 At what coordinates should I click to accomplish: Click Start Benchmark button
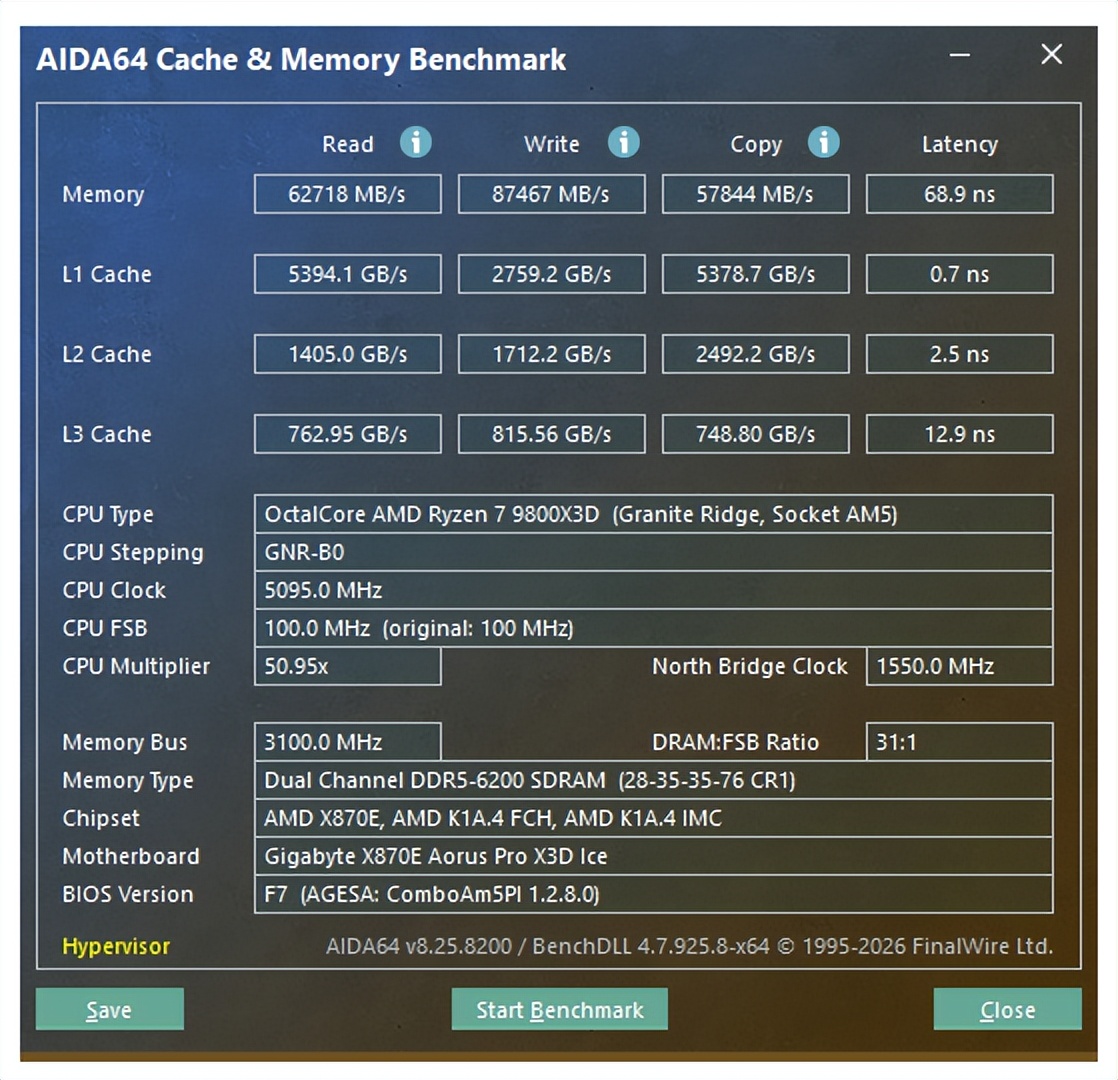click(560, 1009)
